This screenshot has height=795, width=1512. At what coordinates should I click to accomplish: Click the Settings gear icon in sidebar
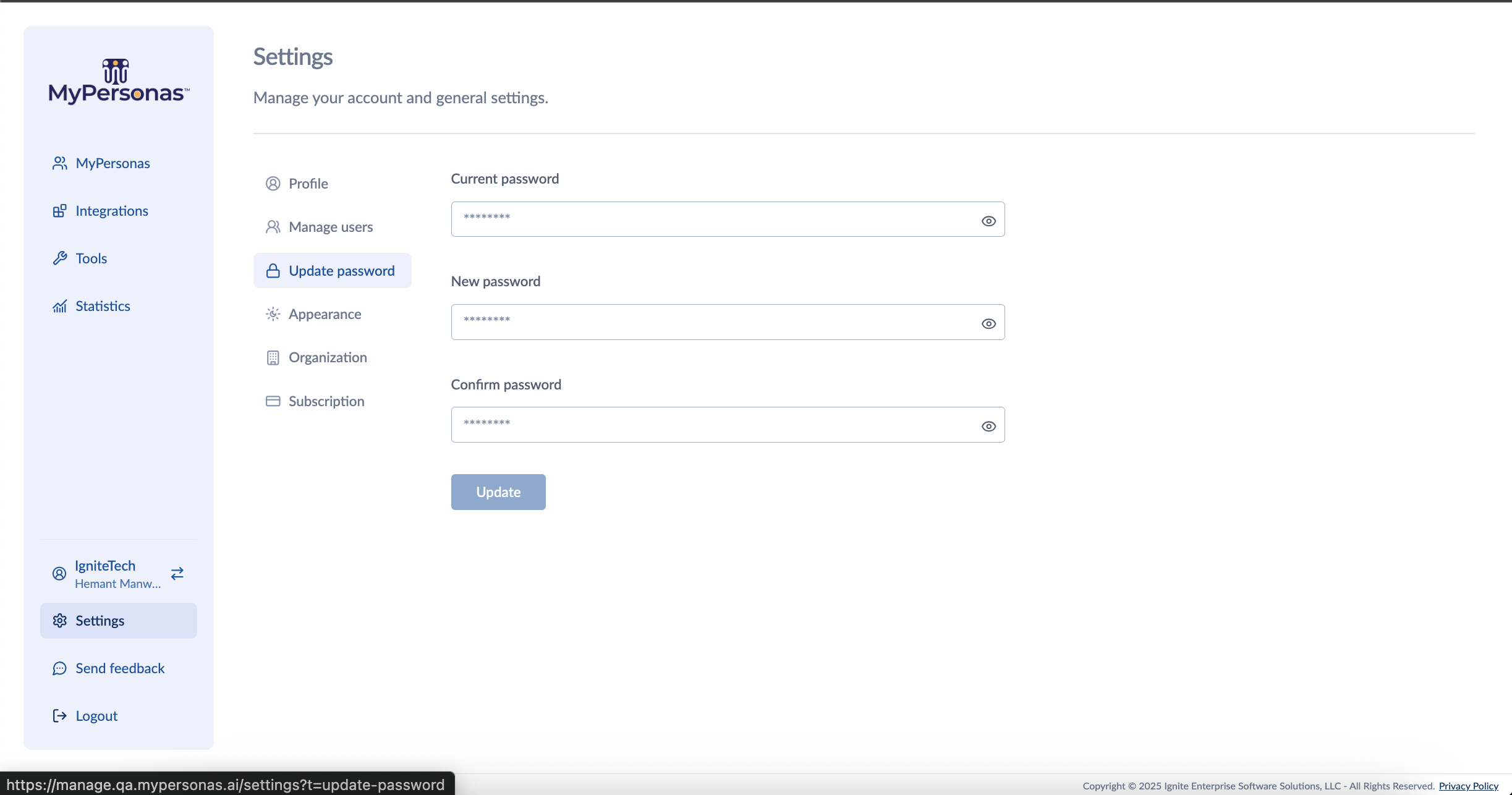[x=59, y=621]
